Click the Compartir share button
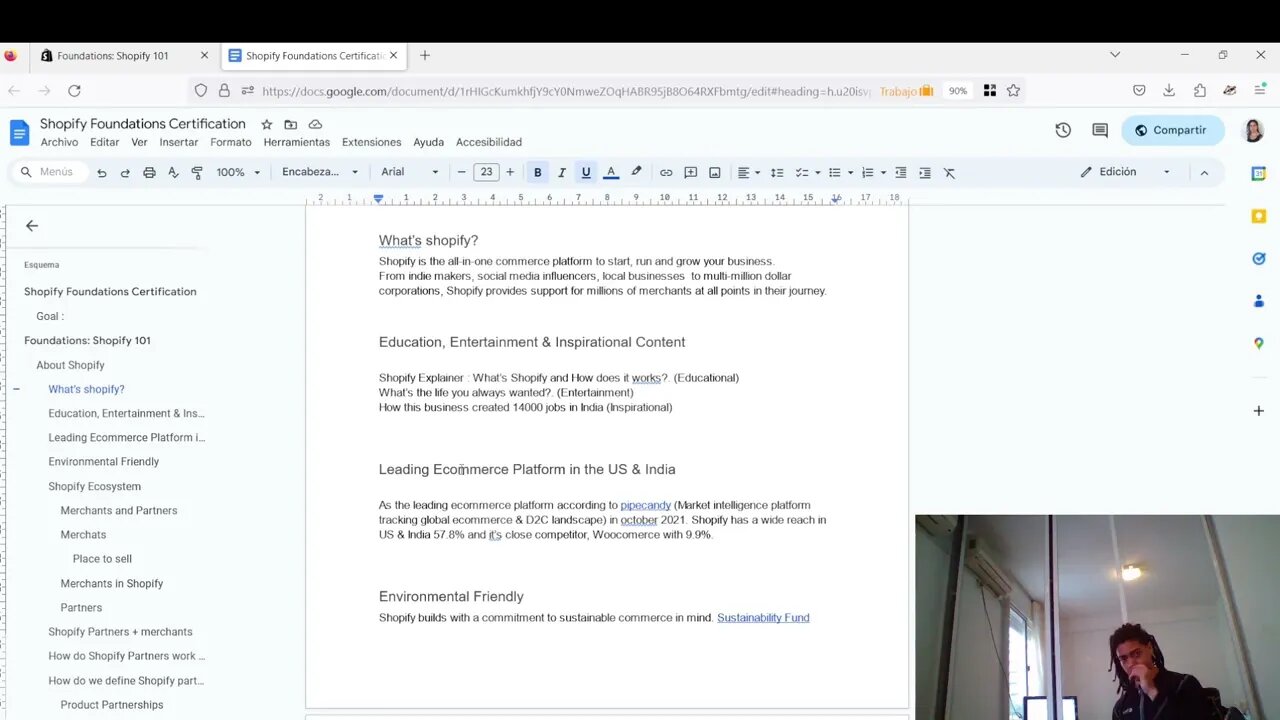1280x720 pixels. 1173,130
